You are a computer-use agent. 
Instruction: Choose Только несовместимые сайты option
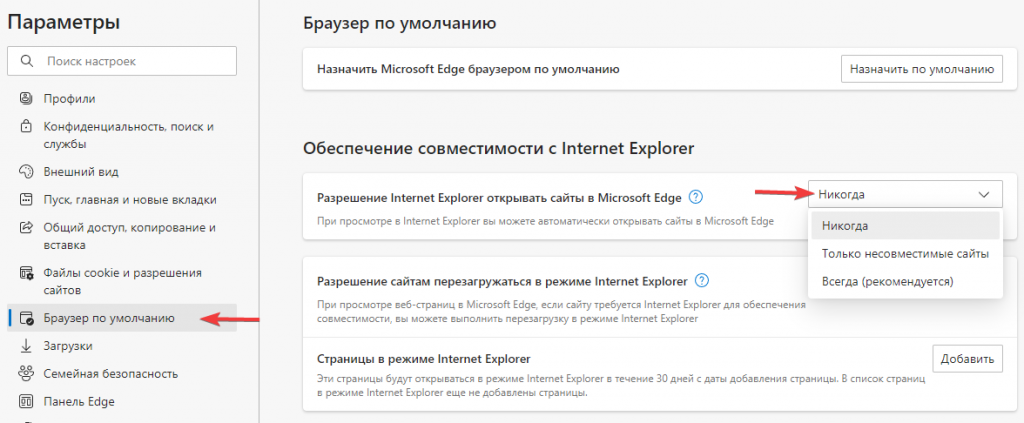[905, 253]
